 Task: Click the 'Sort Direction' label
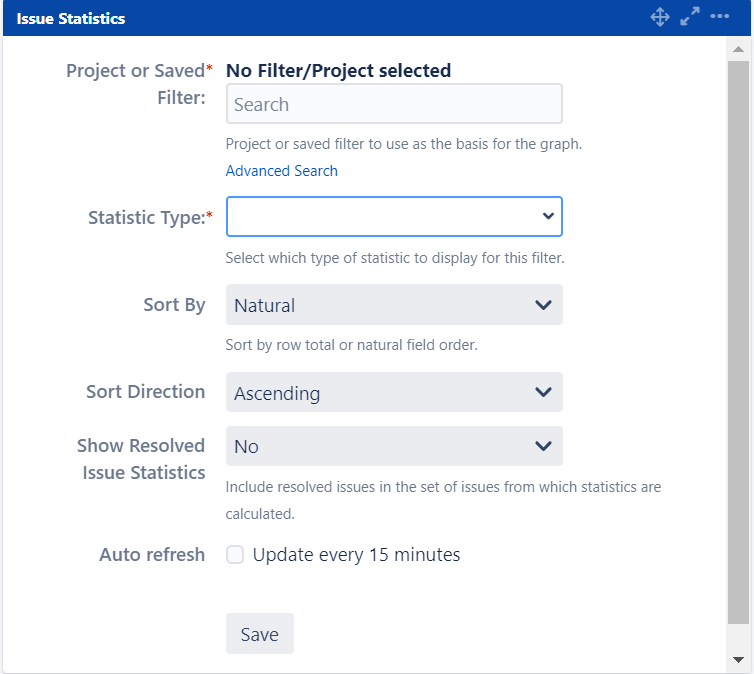pyautogui.click(x=146, y=392)
